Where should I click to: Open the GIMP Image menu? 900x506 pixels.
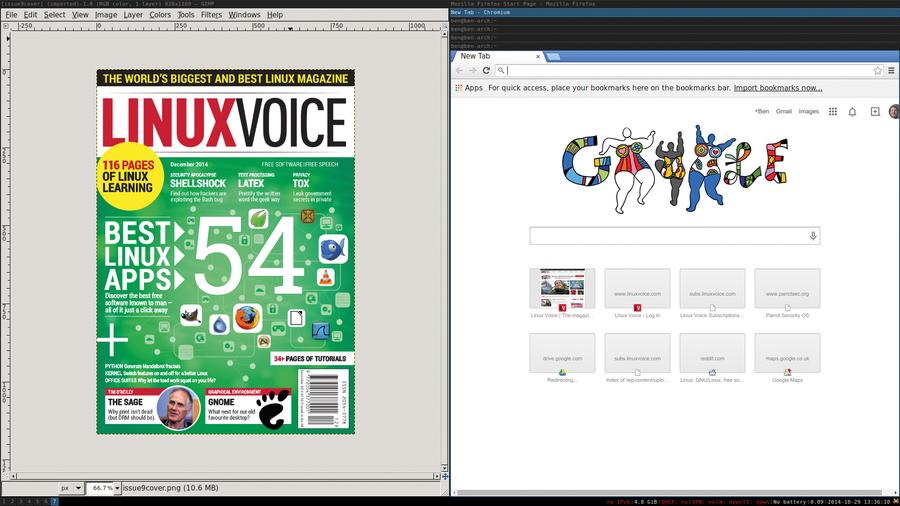(106, 14)
